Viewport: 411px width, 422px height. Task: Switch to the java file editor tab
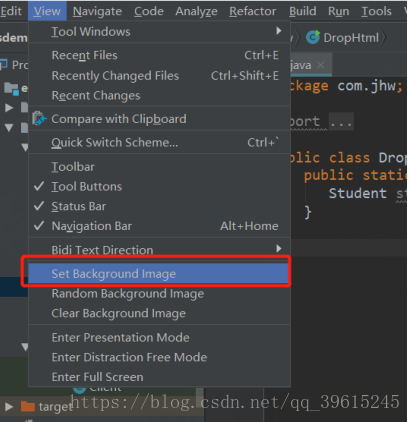[311, 65]
